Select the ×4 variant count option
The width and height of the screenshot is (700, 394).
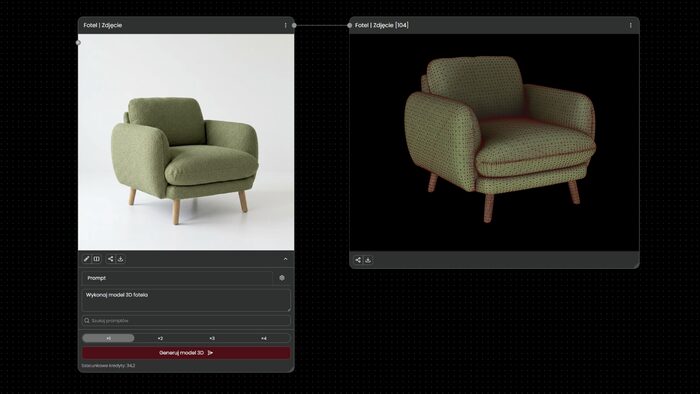click(264, 338)
